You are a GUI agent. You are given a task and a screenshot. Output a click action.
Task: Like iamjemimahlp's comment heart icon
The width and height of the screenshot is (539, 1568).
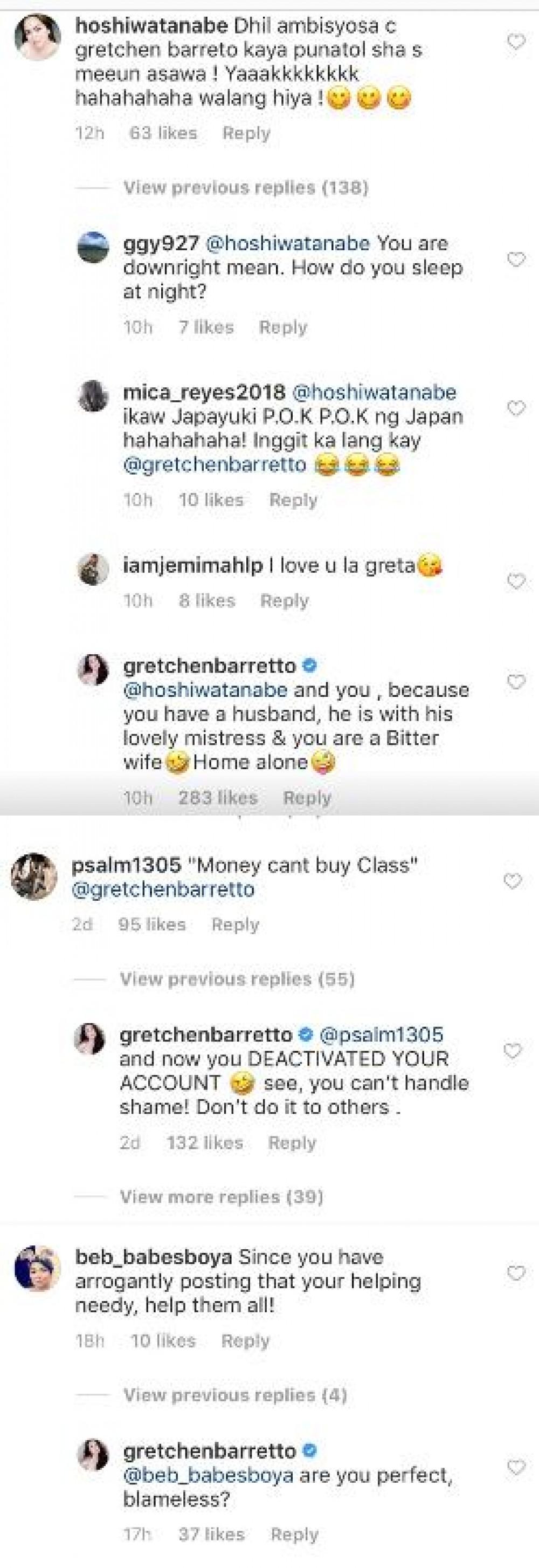tap(516, 581)
